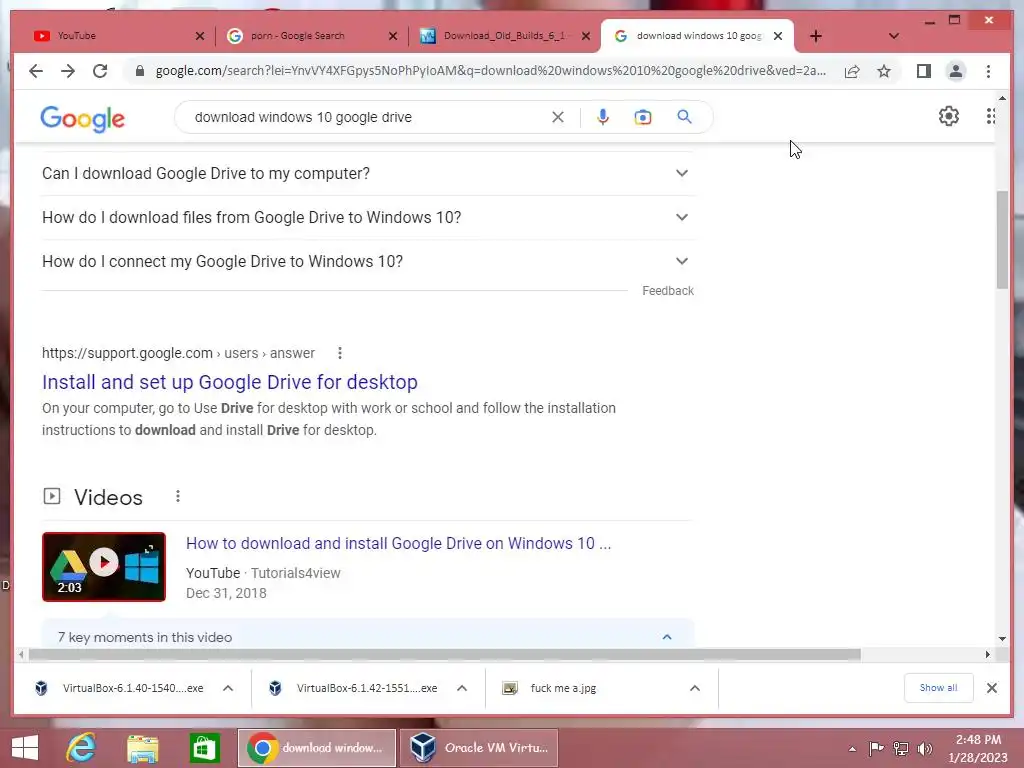Select the download windows 10 tab
This screenshot has width=1024, height=768.
click(x=696, y=36)
